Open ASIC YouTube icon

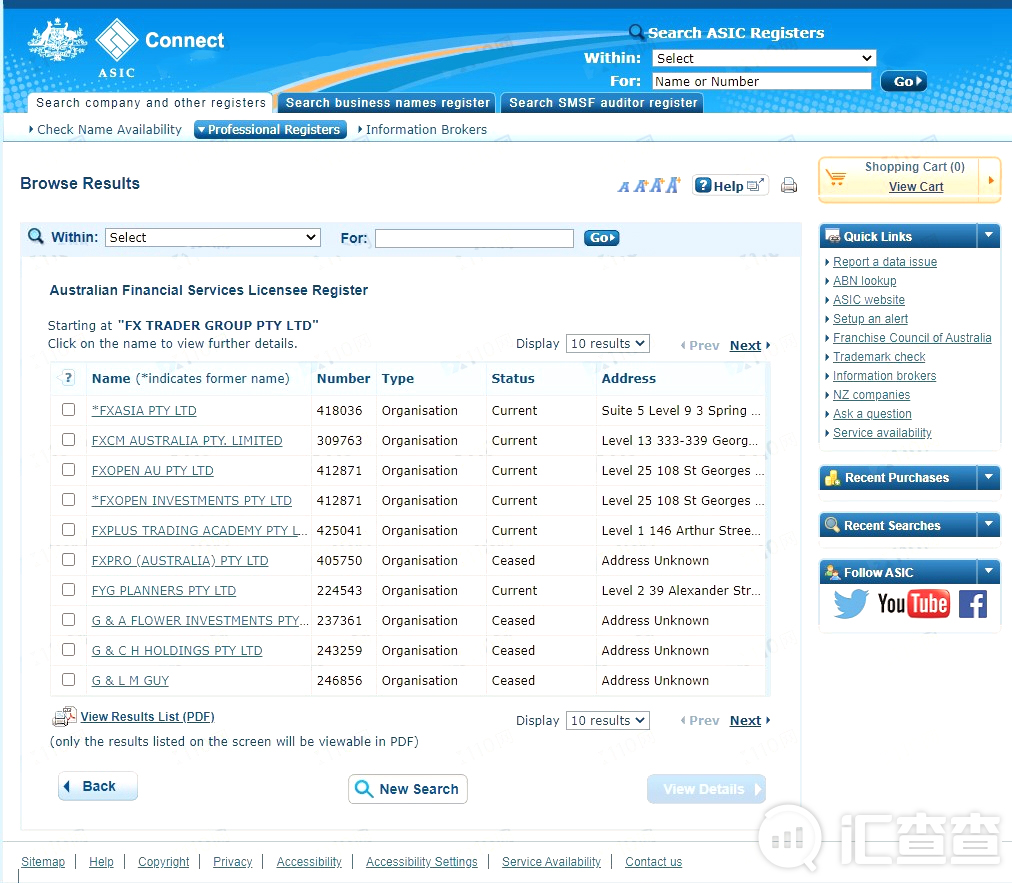(913, 604)
